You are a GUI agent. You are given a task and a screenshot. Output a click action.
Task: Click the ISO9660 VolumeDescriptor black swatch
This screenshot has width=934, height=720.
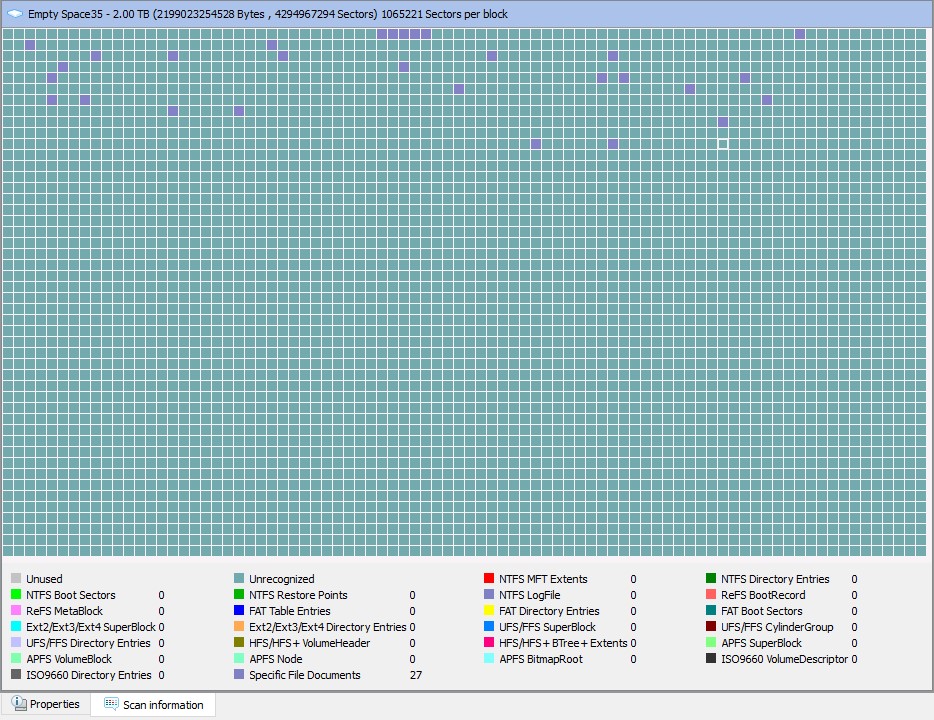pos(711,659)
